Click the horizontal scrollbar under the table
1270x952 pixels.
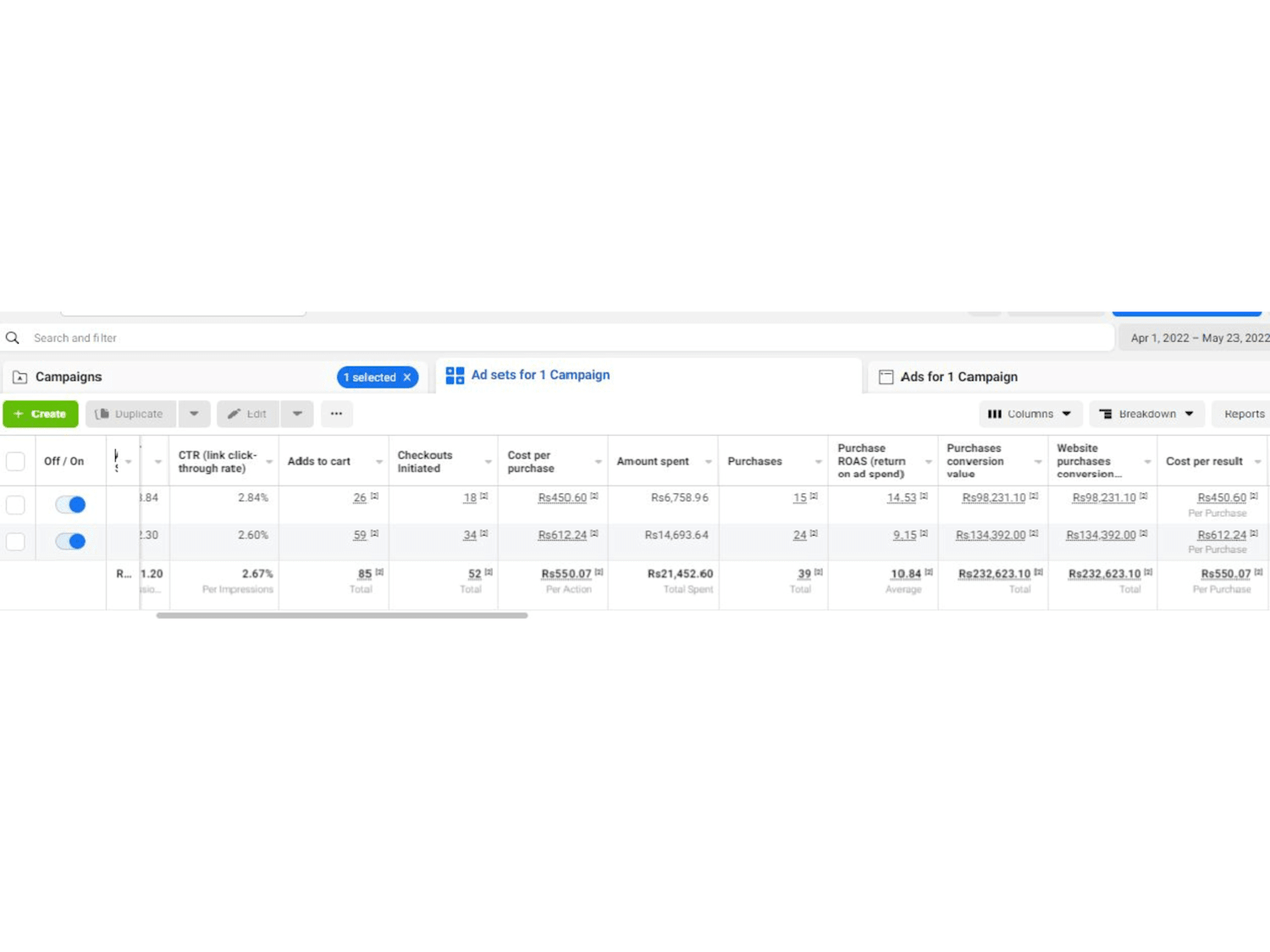[342, 615]
